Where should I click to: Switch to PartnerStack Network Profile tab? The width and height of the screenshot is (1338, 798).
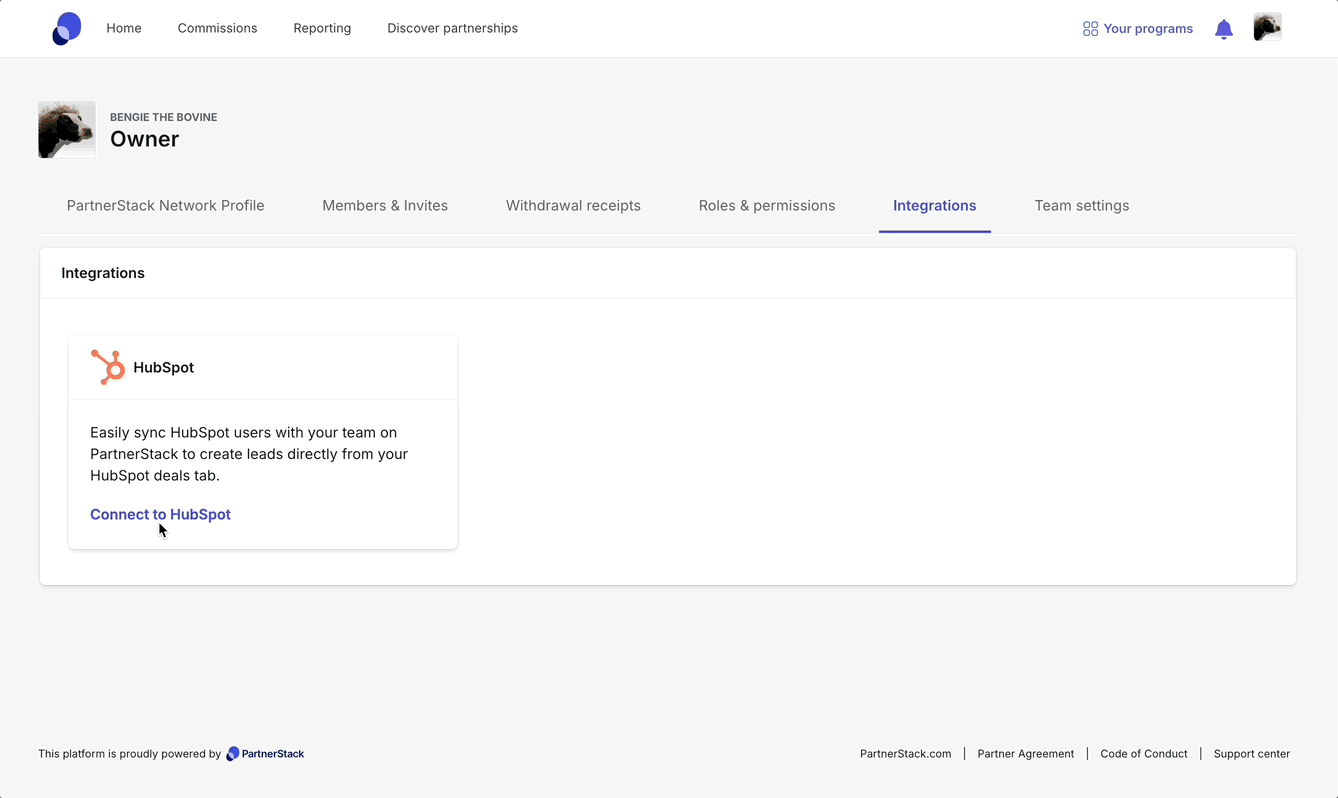pos(166,206)
